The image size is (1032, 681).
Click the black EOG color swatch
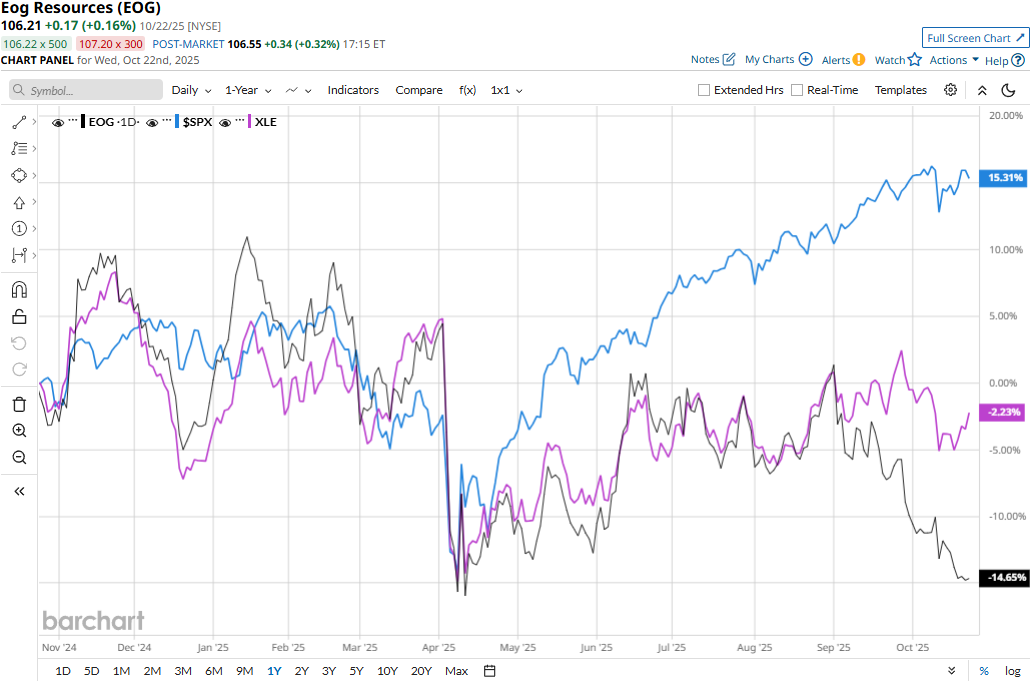83,122
